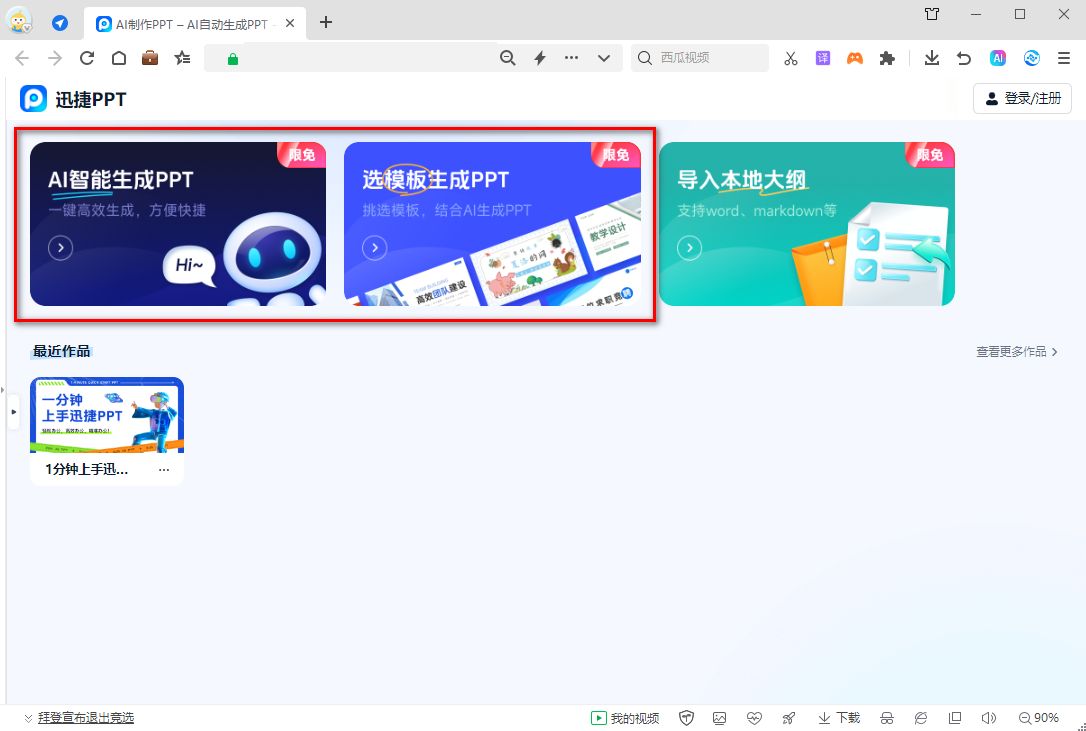The height and width of the screenshot is (731, 1086).
Task: Open the AI智能生成PPT card
Action: pyautogui.click(x=178, y=224)
